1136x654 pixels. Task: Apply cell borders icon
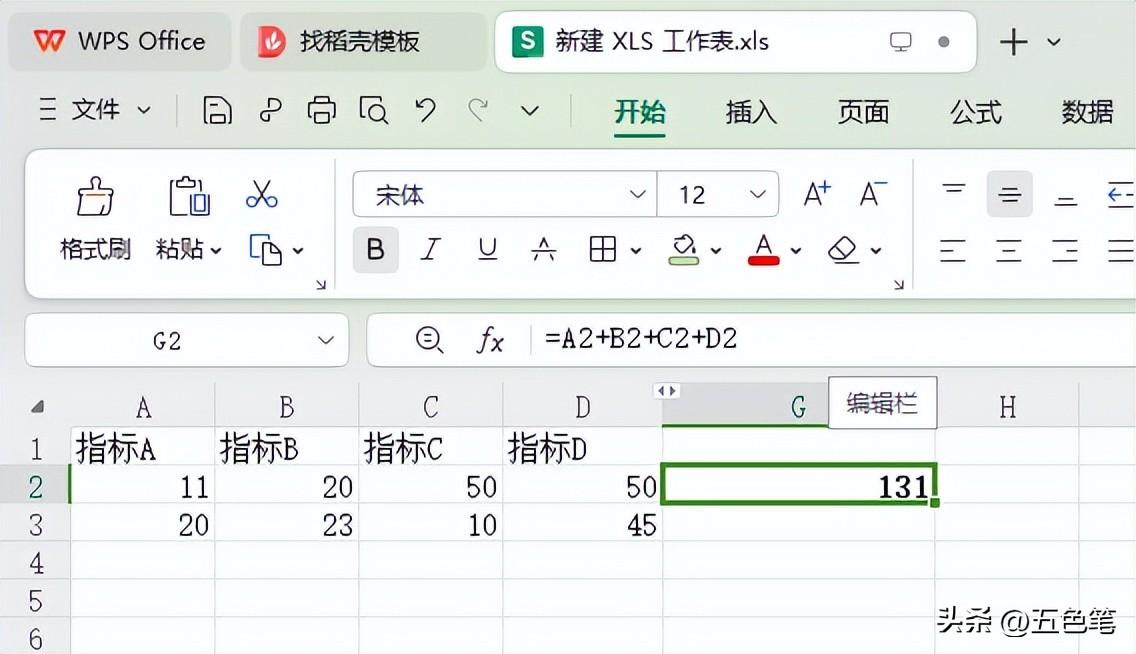tap(603, 250)
